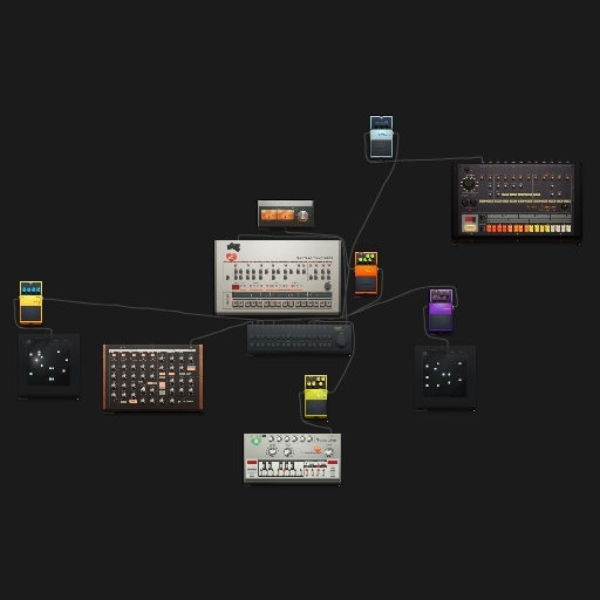The height and width of the screenshot is (600, 600).
Task: Select the left Tonematrix grid device
Action: 49,366
